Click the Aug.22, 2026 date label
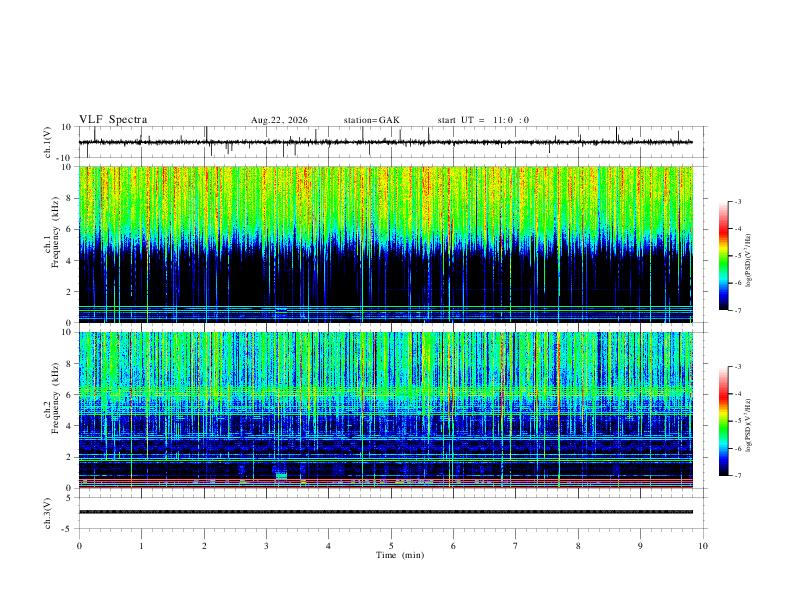This screenshot has height=612, width=792. click(x=279, y=120)
